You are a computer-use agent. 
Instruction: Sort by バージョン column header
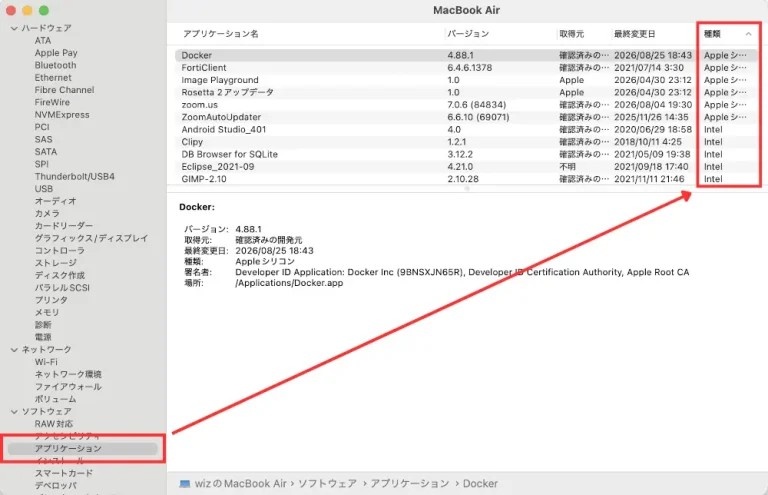tap(468, 34)
